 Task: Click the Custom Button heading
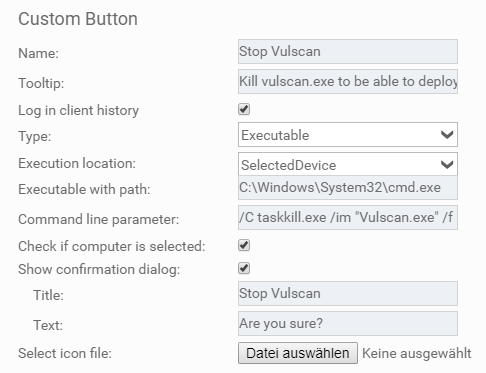click(78, 19)
